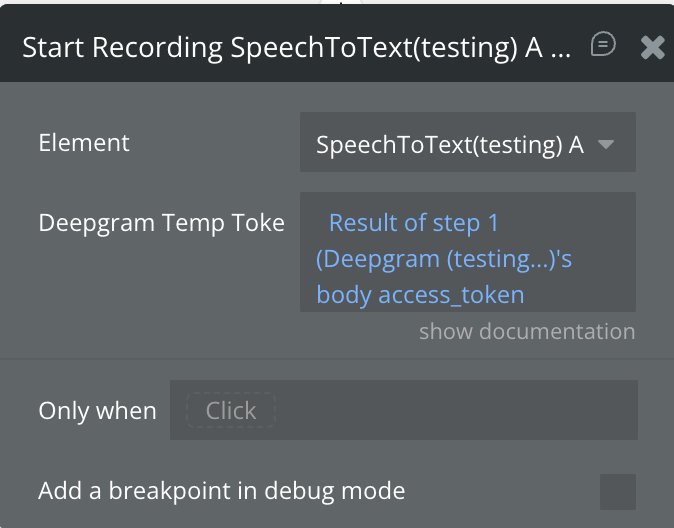Click blank panel area left of show documentation
The height and width of the screenshot is (528, 674).
(x=200, y=331)
